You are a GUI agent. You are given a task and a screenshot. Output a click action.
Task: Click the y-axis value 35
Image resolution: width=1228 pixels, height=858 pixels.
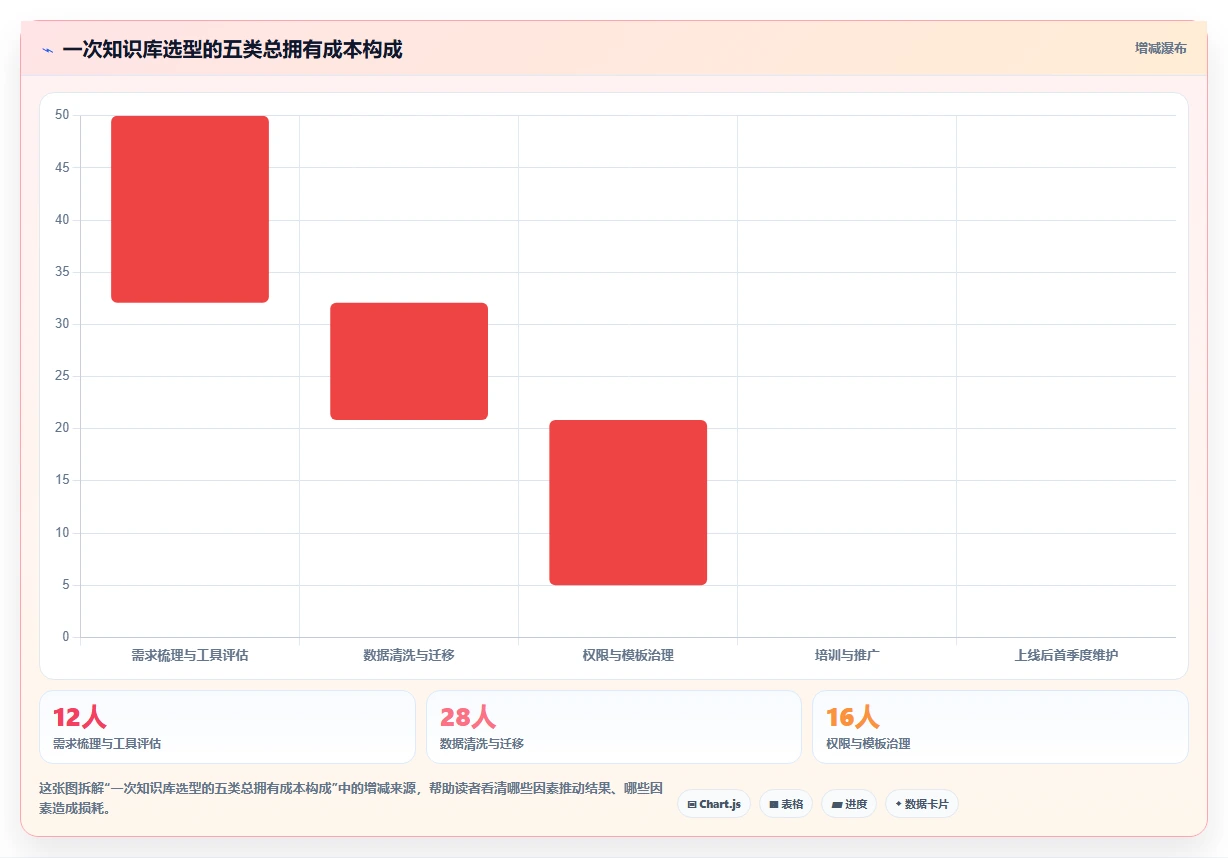coord(62,272)
